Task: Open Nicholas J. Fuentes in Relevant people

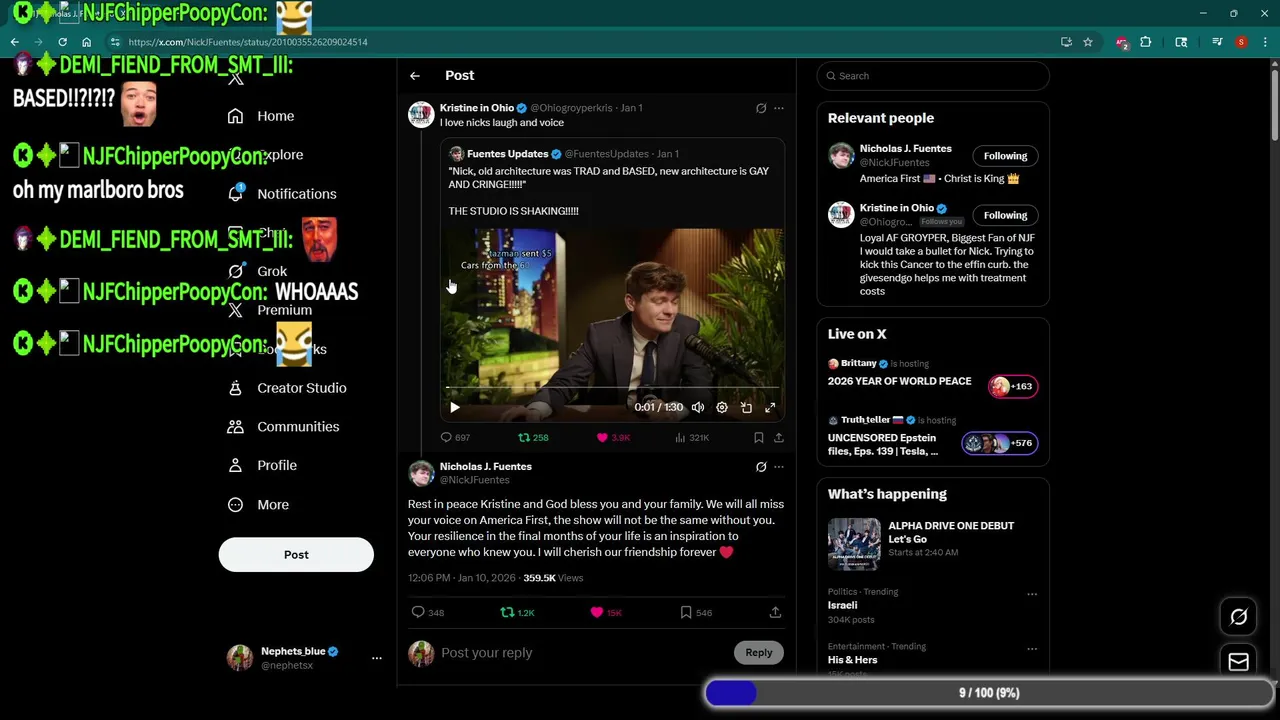Action: (x=906, y=149)
